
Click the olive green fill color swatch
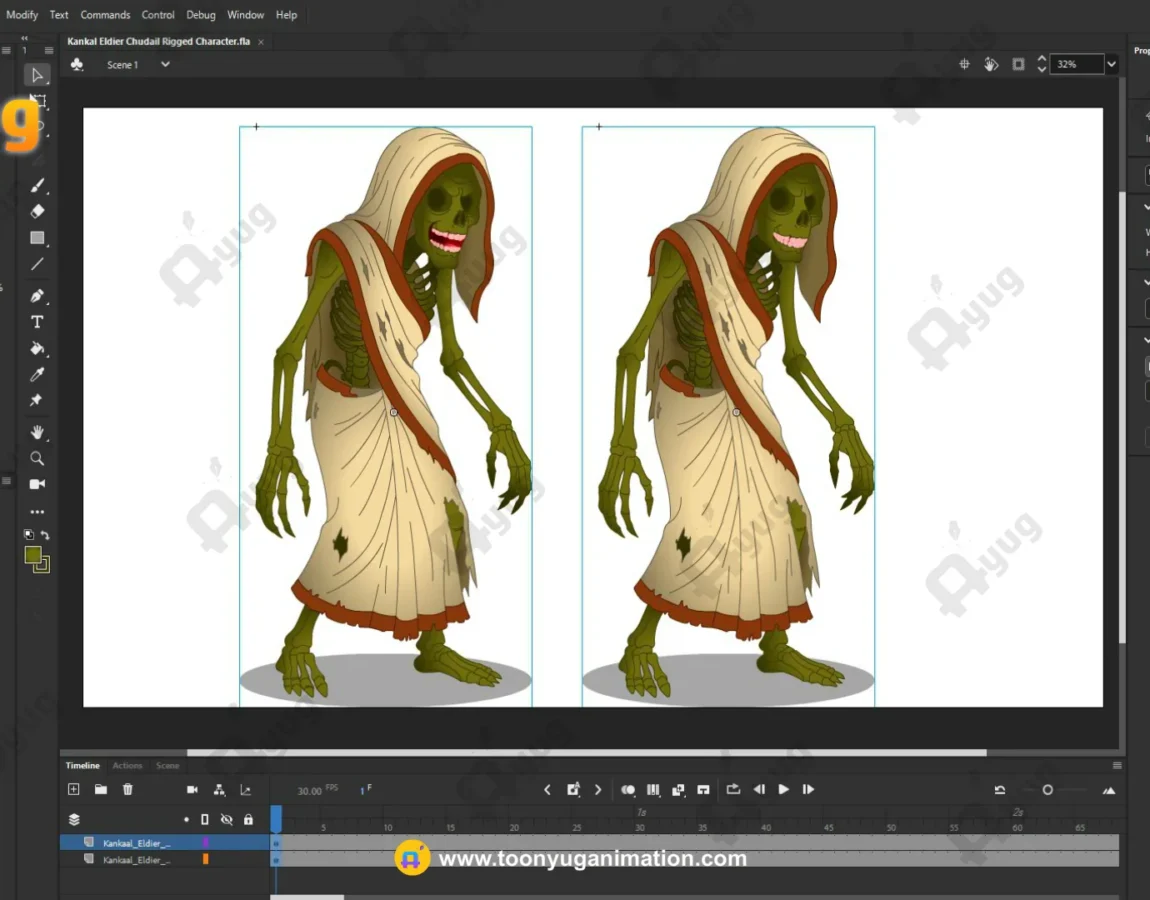33,555
